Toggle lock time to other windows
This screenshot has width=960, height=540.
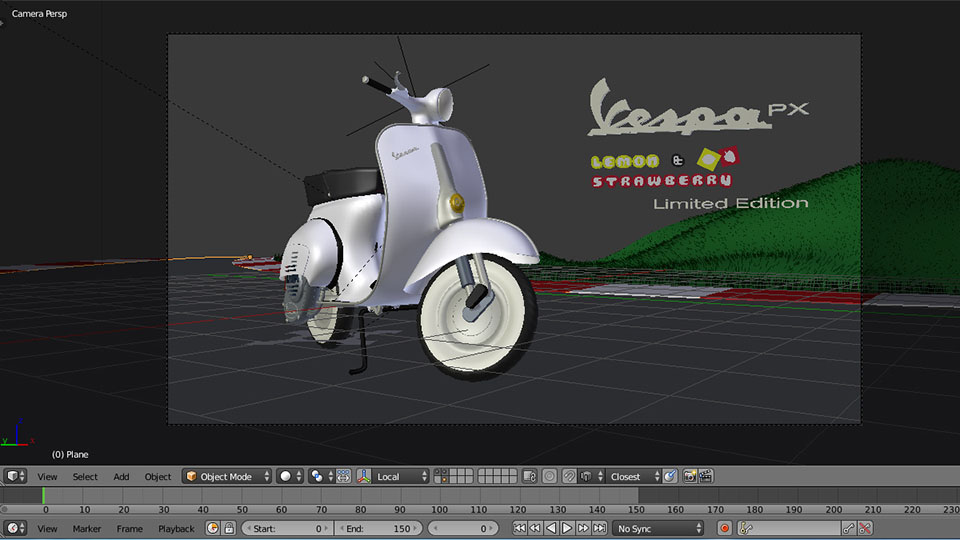coord(229,528)
